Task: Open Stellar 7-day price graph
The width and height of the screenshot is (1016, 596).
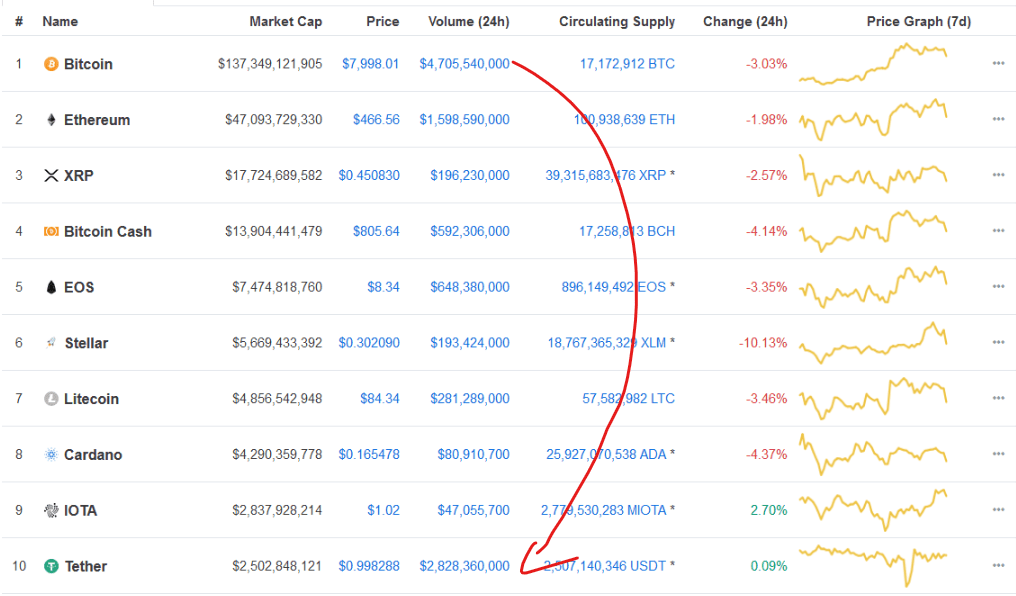Action: (x=873, y=342)
